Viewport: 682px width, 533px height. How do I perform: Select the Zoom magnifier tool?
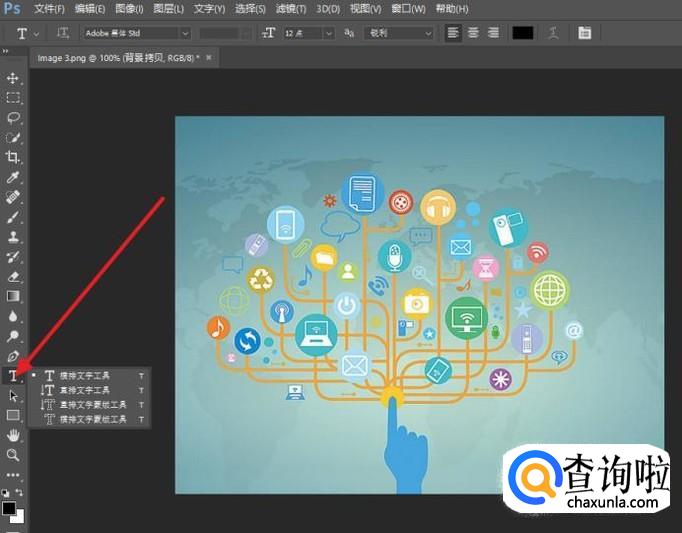13,455
